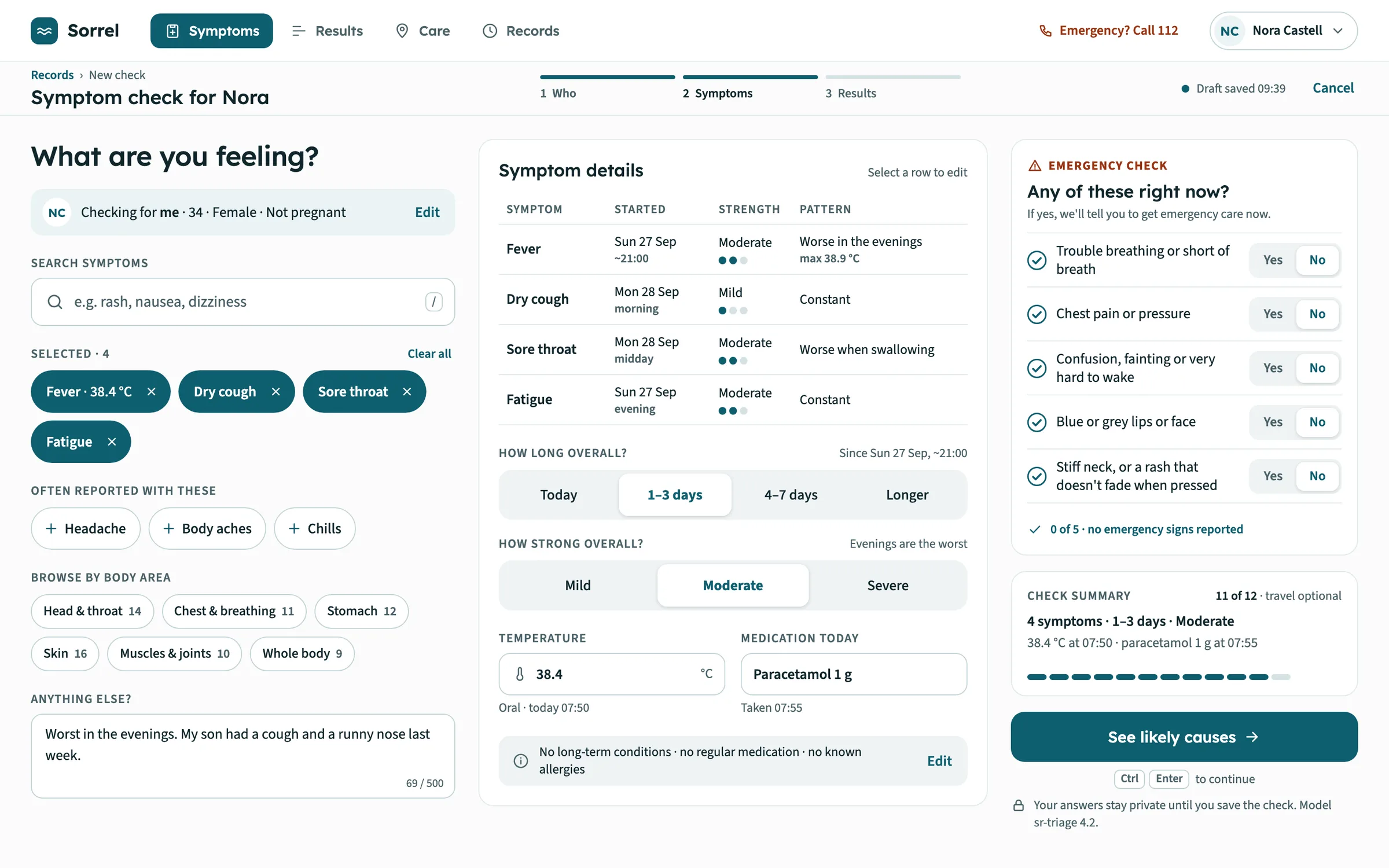Viewport: 1389px width, 868px height.
Task: Click checkmark icon next to Chest pain
Action: 1037,314
